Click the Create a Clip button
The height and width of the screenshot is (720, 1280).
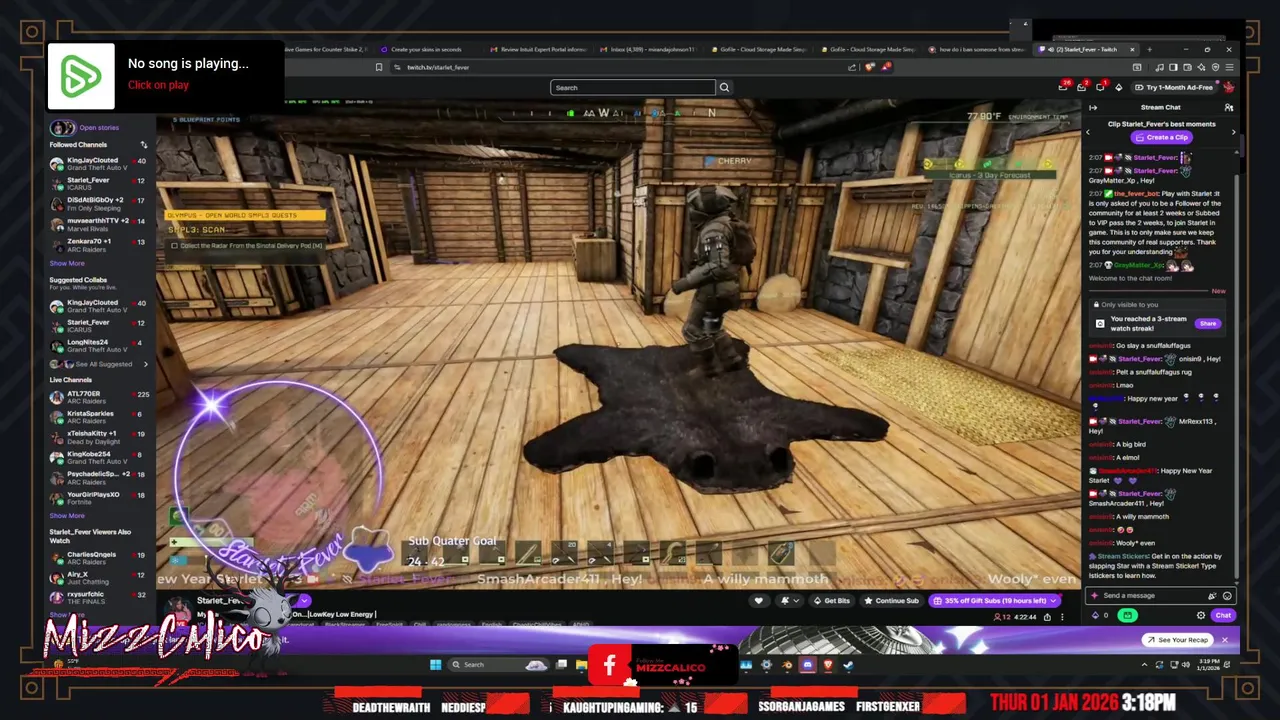[1161, 137]
